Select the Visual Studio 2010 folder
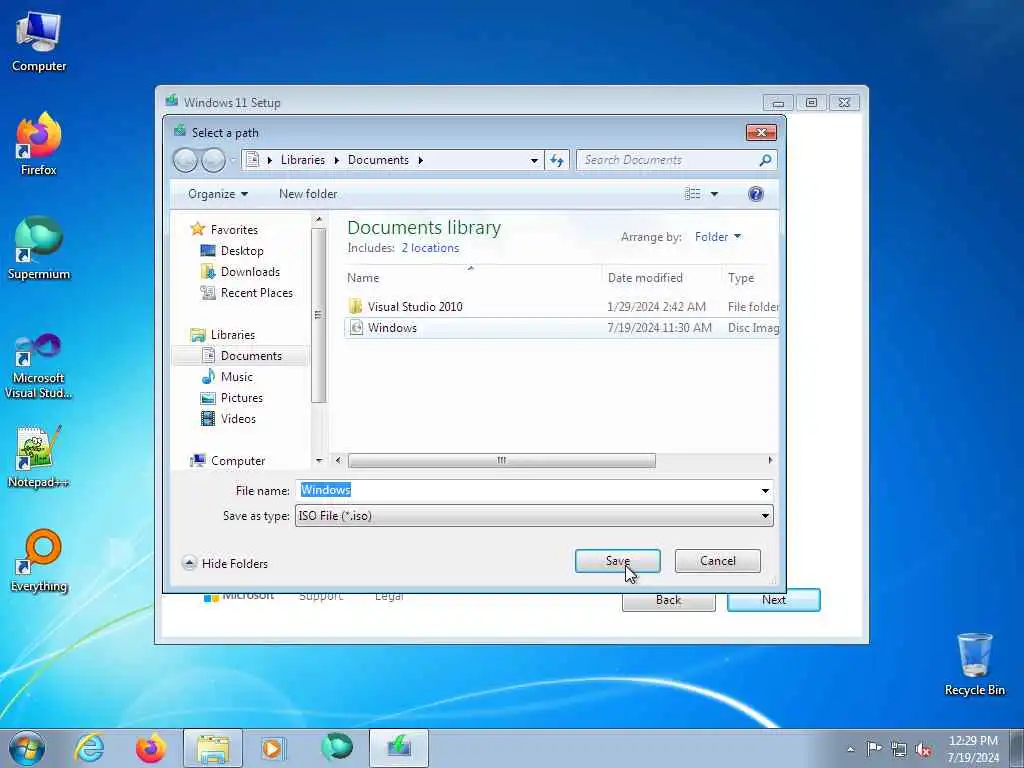 (x=414, y=307)
